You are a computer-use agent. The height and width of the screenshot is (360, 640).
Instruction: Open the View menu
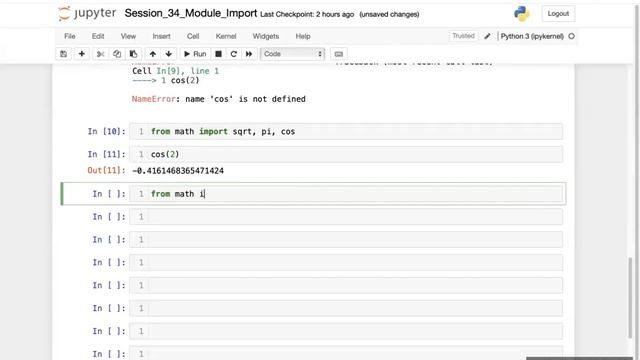128,36
